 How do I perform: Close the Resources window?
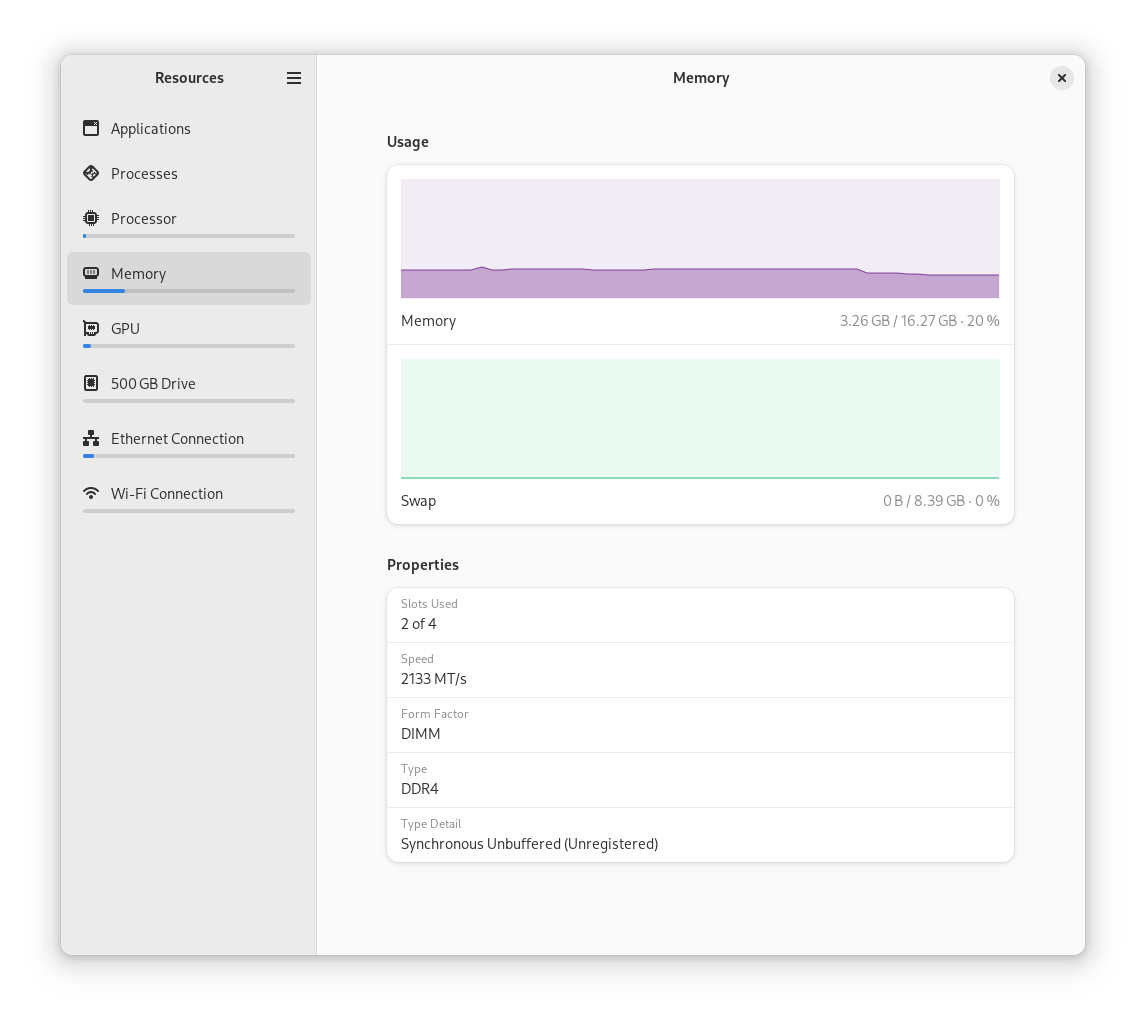[1062, 78]
